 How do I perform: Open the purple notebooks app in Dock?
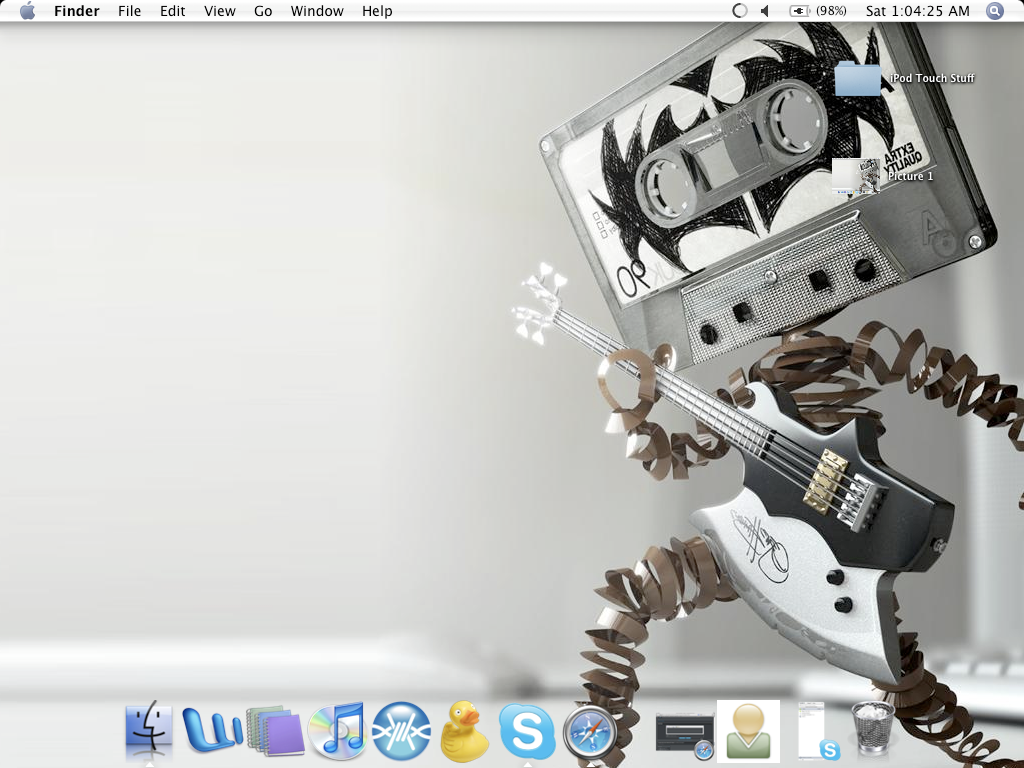[275, 731]
